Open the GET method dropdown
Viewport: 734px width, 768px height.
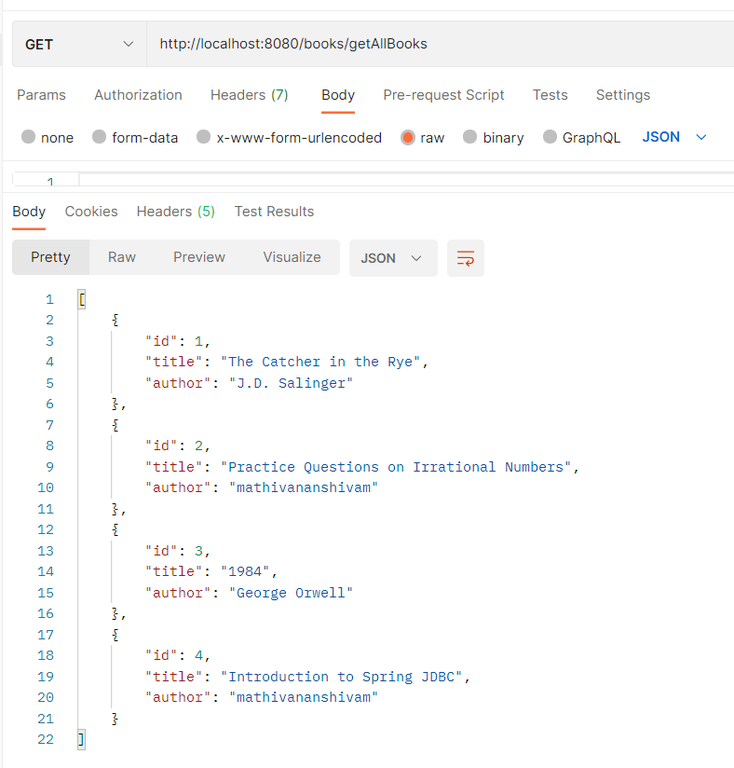tap(78, 44)
